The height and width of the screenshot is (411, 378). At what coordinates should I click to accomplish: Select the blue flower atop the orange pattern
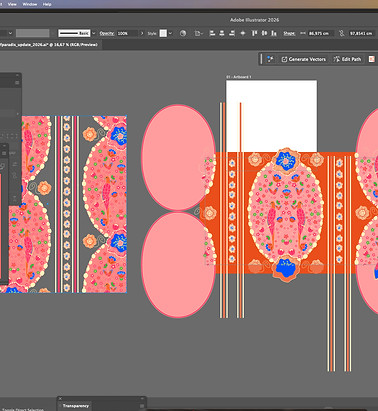pos(286,161)
